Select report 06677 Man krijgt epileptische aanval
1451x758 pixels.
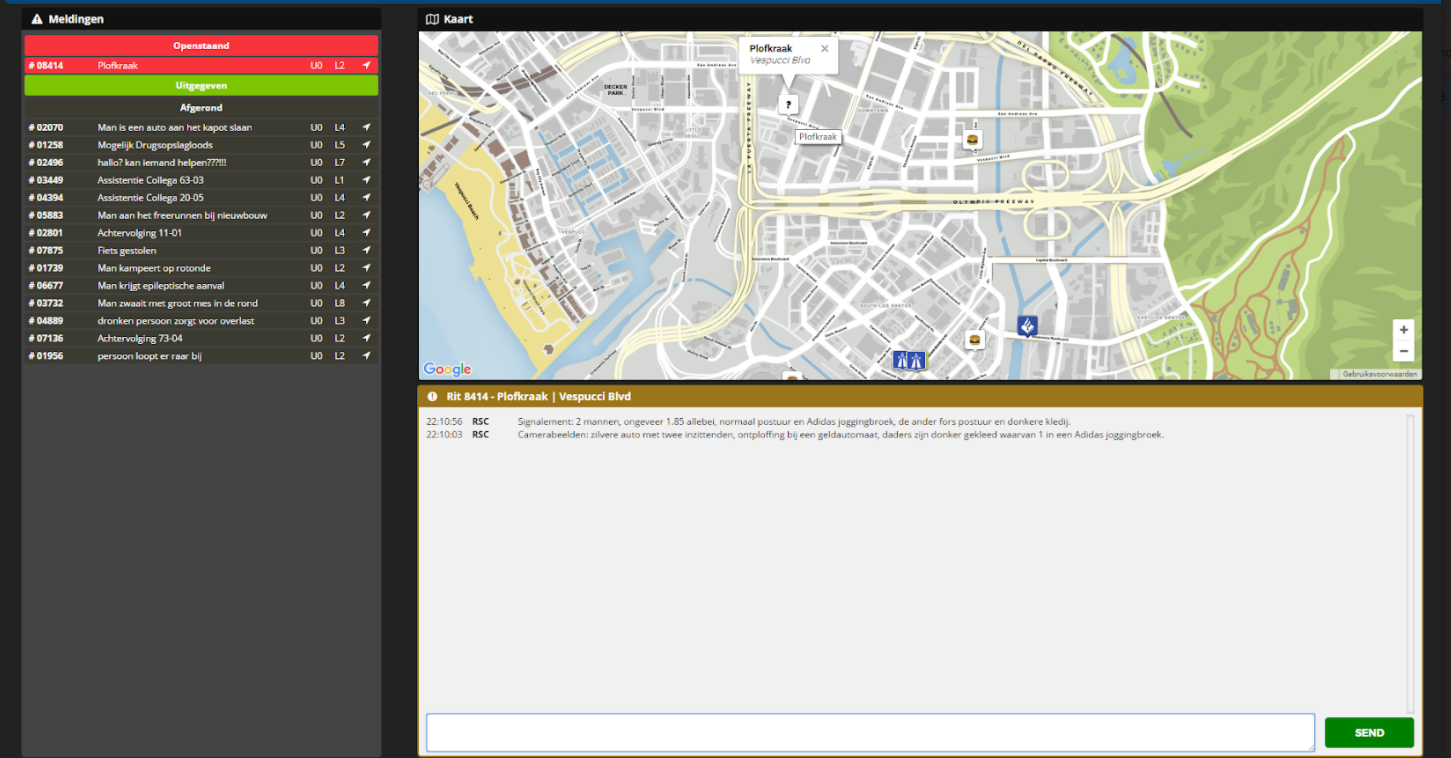(x=160, y=286)
